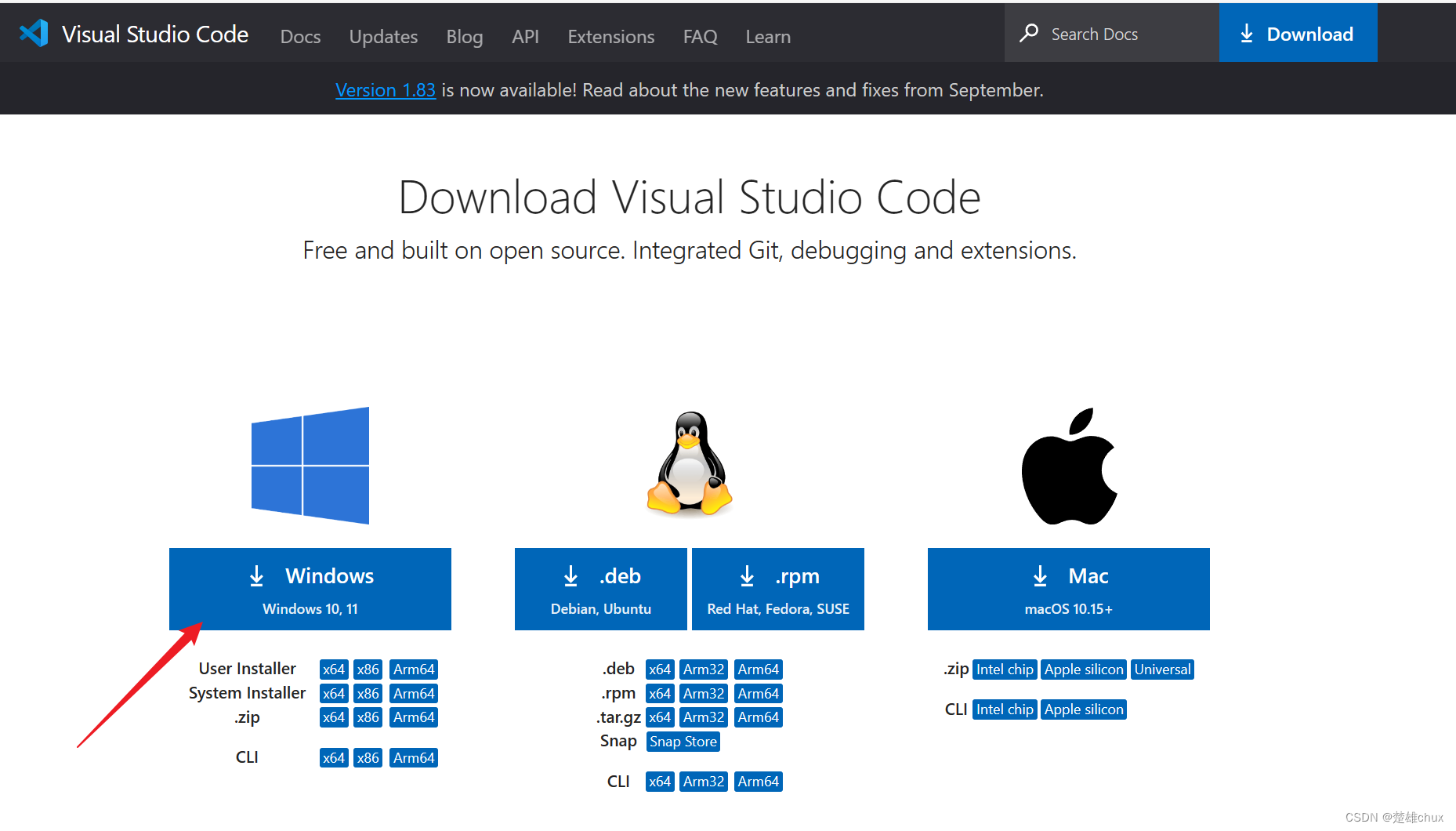
Task: Click the download icon in the top Download button
Action: pyautogui.click(x=1246, y=33)
